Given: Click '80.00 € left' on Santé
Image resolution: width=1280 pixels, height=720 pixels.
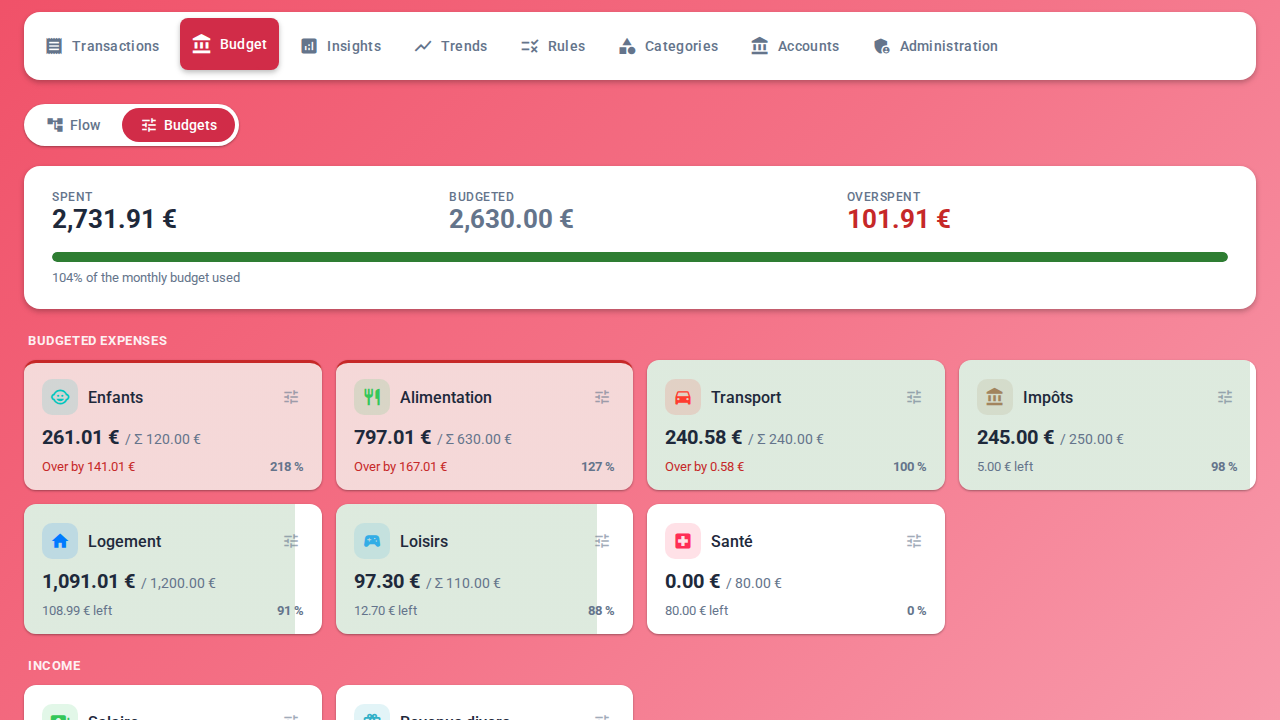Looking at the screenshot, I should 697,611.
